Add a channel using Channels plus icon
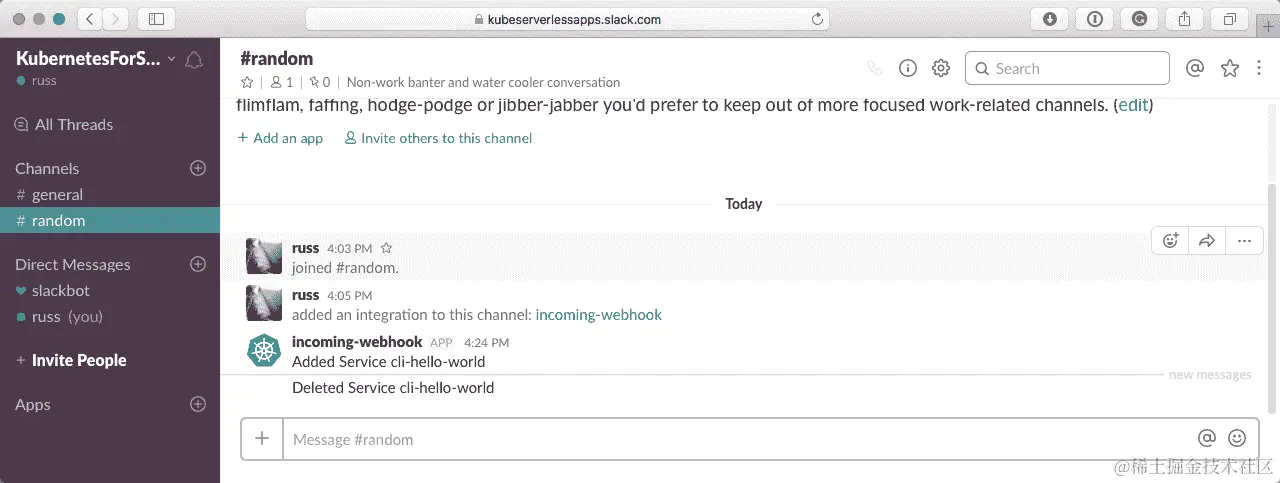The image size is (1280, 483). click(198, 168)
